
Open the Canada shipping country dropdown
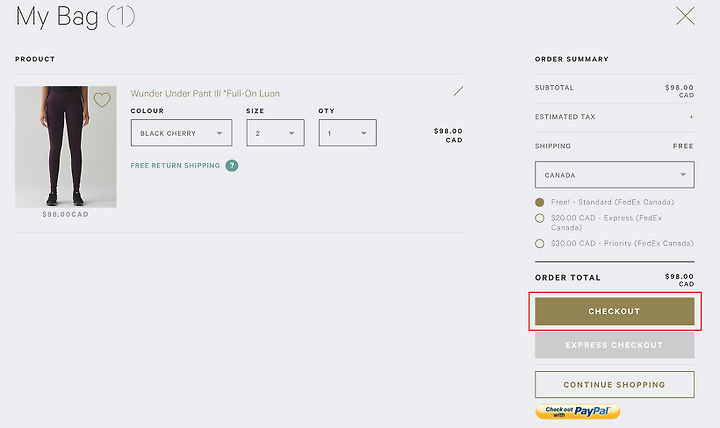[x=614, y=175]
